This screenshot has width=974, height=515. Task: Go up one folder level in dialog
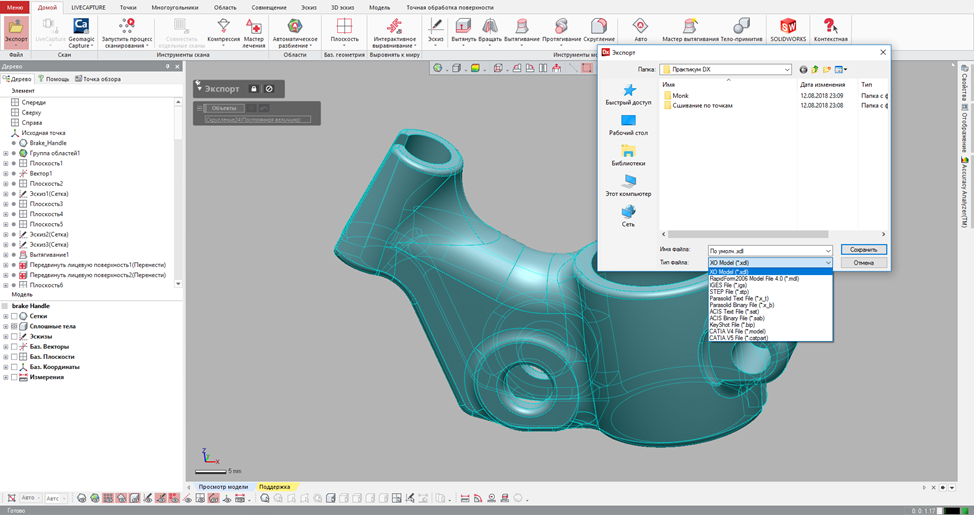click(x=814, y=70)
